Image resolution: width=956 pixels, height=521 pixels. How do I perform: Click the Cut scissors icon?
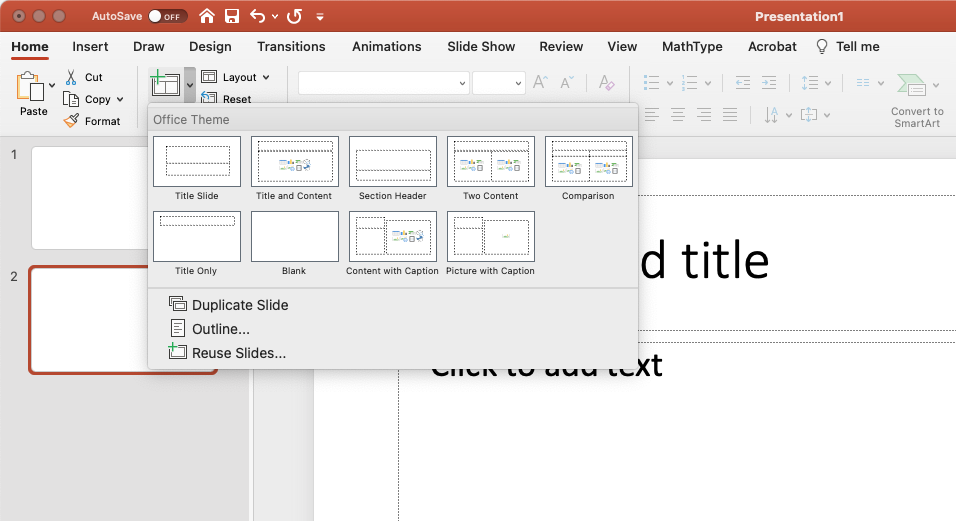tap(71, 77)
